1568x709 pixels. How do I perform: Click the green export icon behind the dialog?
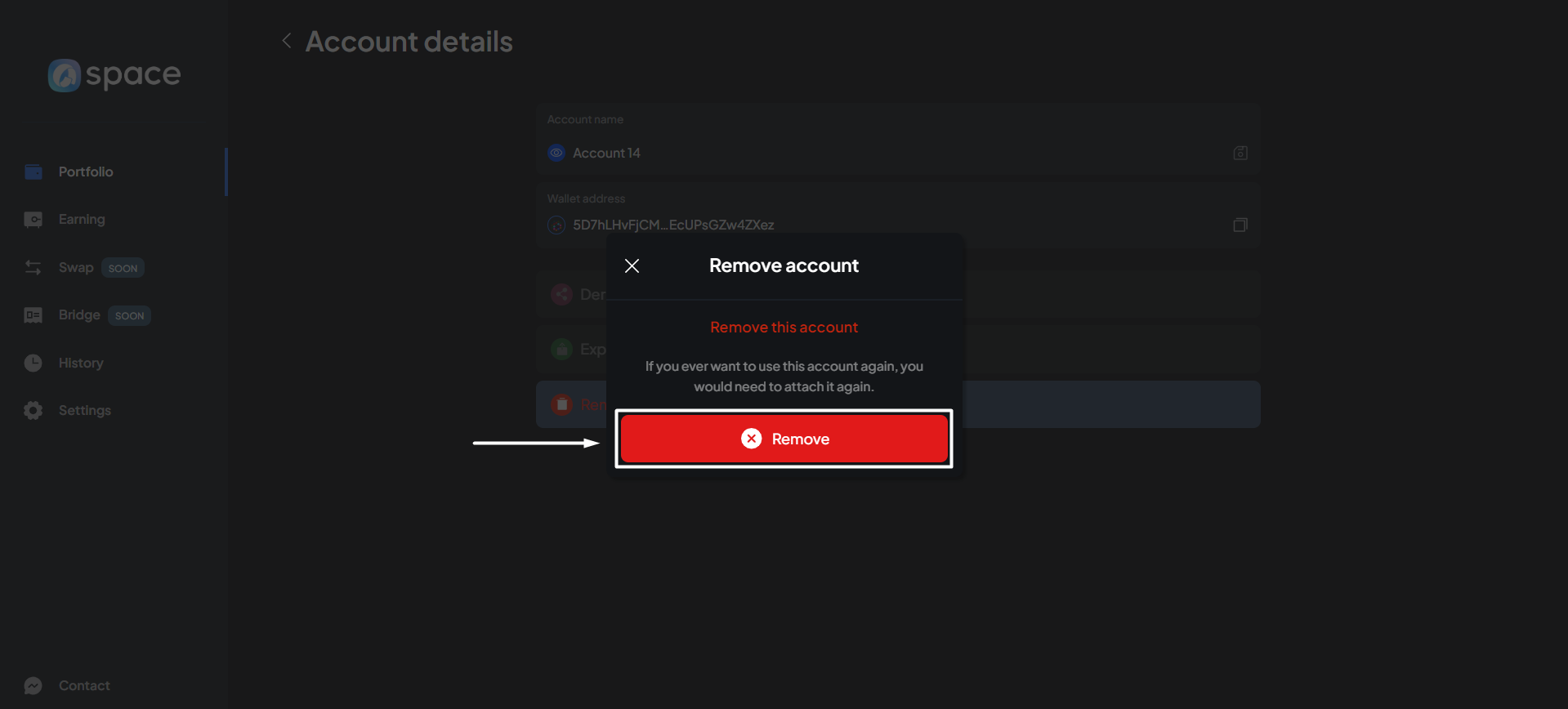point(562,350)
